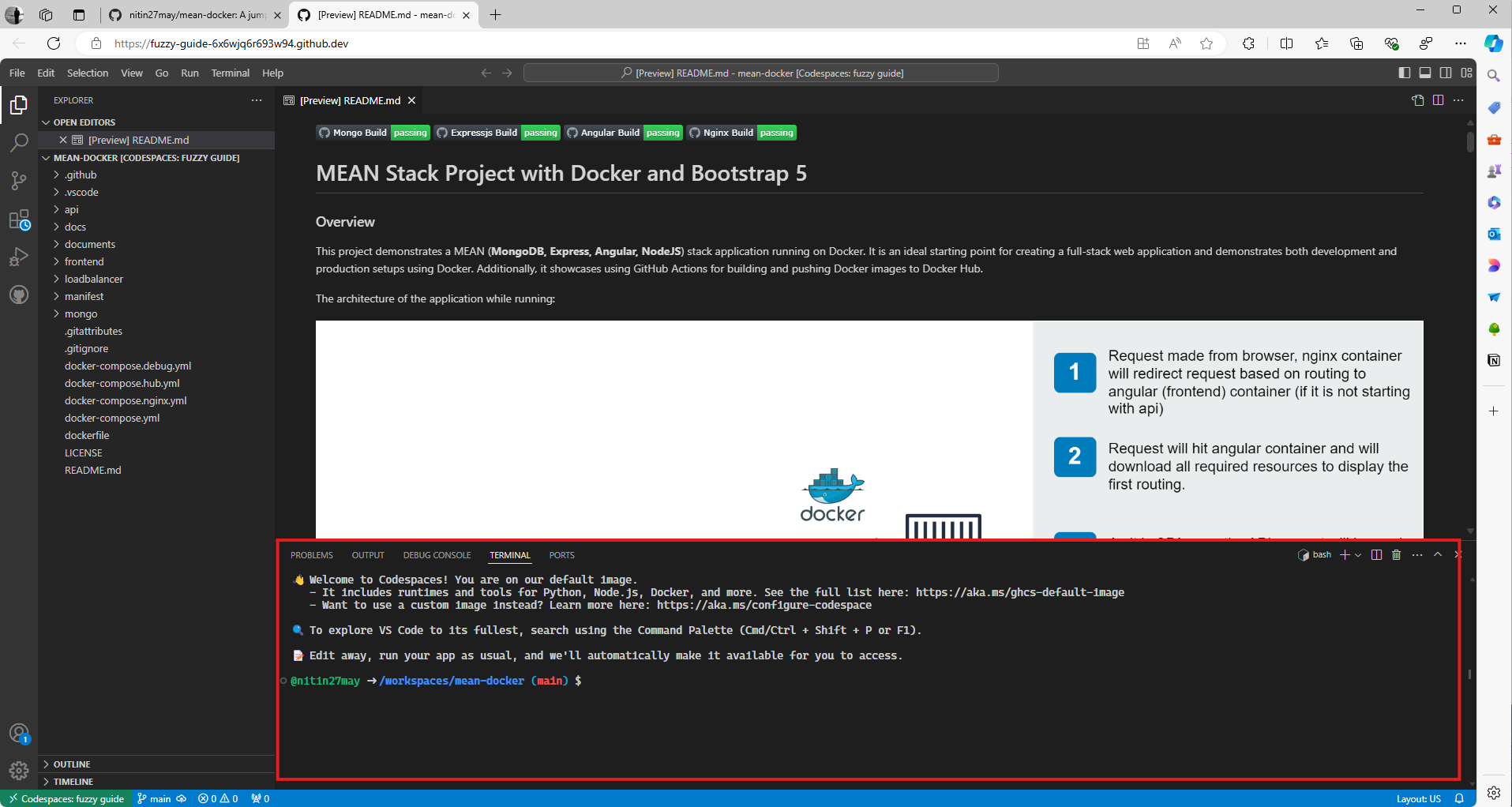The height and width of the screenshot is (807, 1512).
Task: Kill terminal using trash icon
Action: coord(1396,555)
